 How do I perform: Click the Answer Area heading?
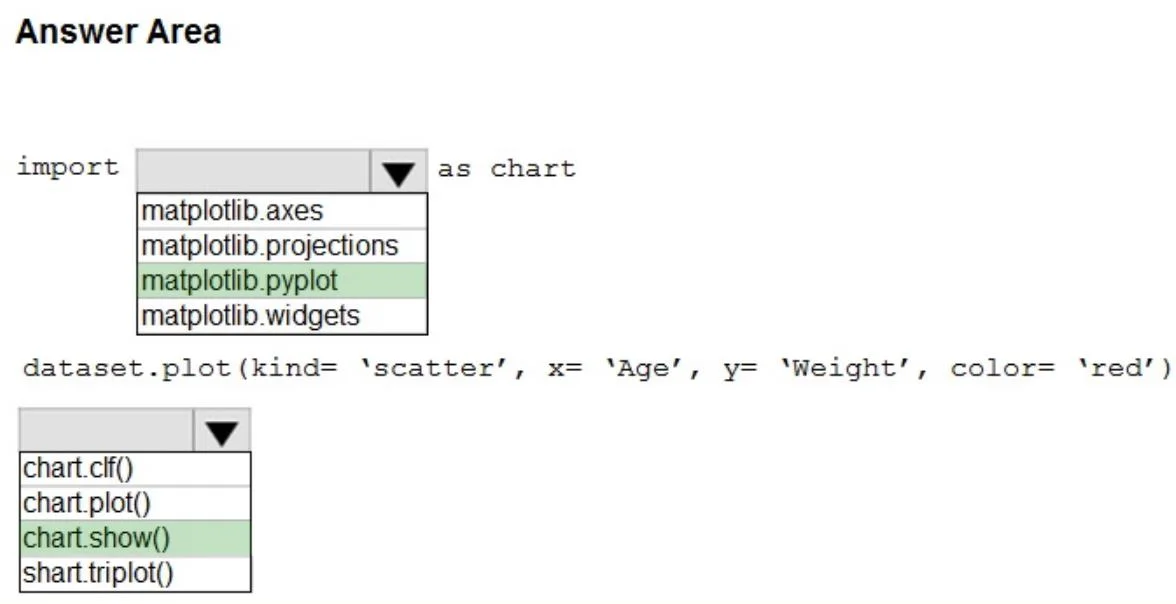tap(118, 32)
